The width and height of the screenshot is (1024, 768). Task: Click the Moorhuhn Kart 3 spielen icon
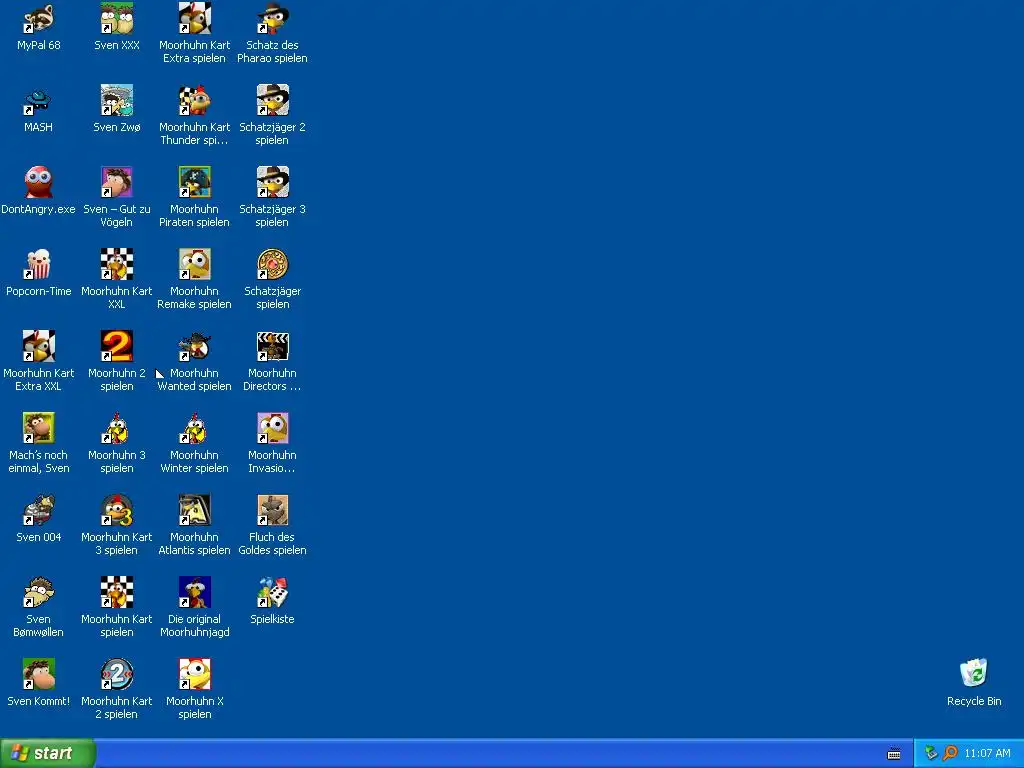(117, 510)
